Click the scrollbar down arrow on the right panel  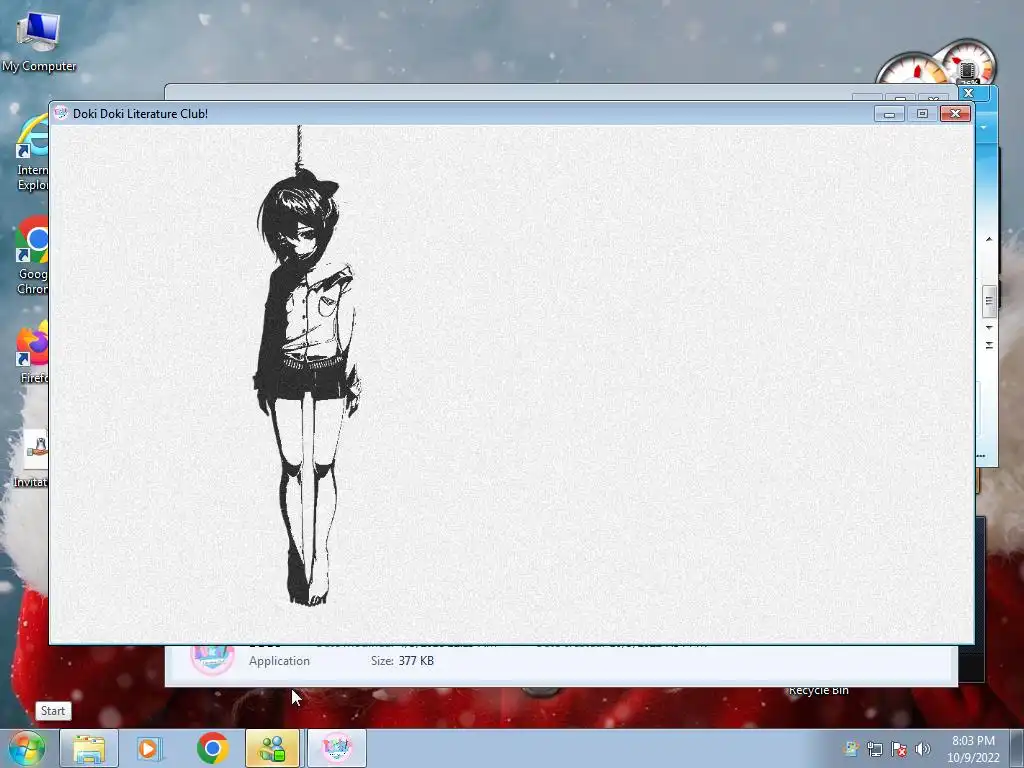point(989,327)
